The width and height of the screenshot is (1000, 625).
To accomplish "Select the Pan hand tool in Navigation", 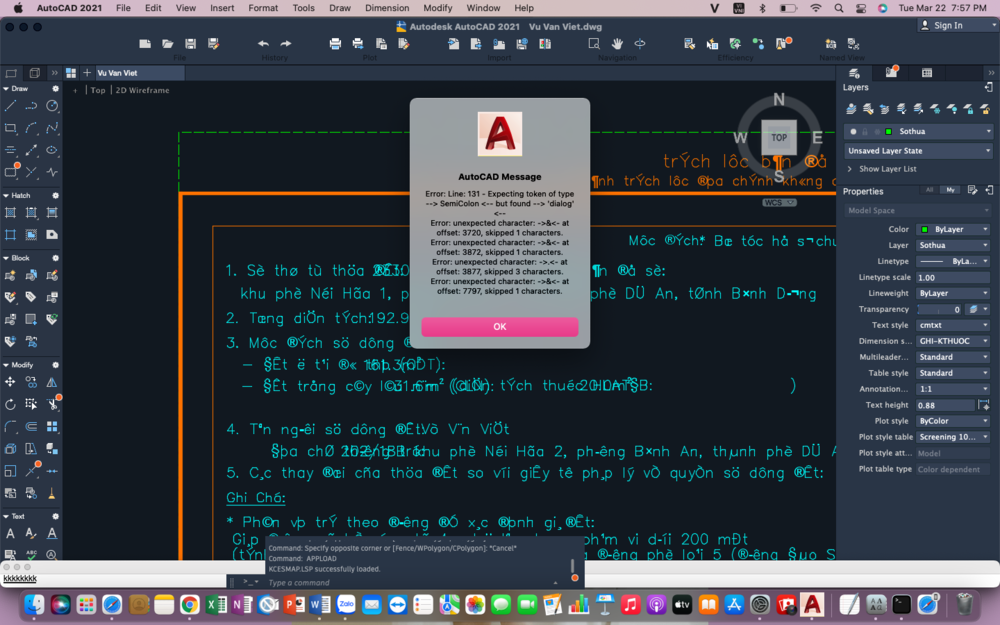I will pos(617,43).
